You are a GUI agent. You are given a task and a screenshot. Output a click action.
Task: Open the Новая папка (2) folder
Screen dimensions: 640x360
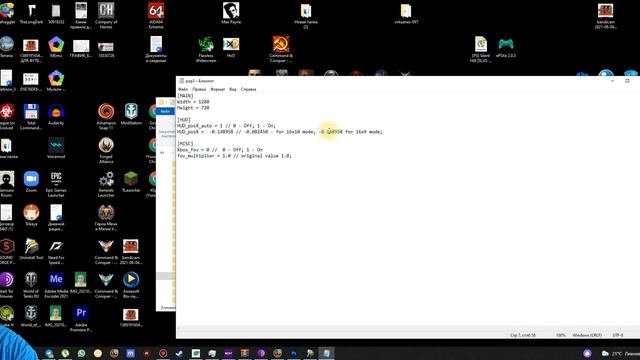pos(306,16)
